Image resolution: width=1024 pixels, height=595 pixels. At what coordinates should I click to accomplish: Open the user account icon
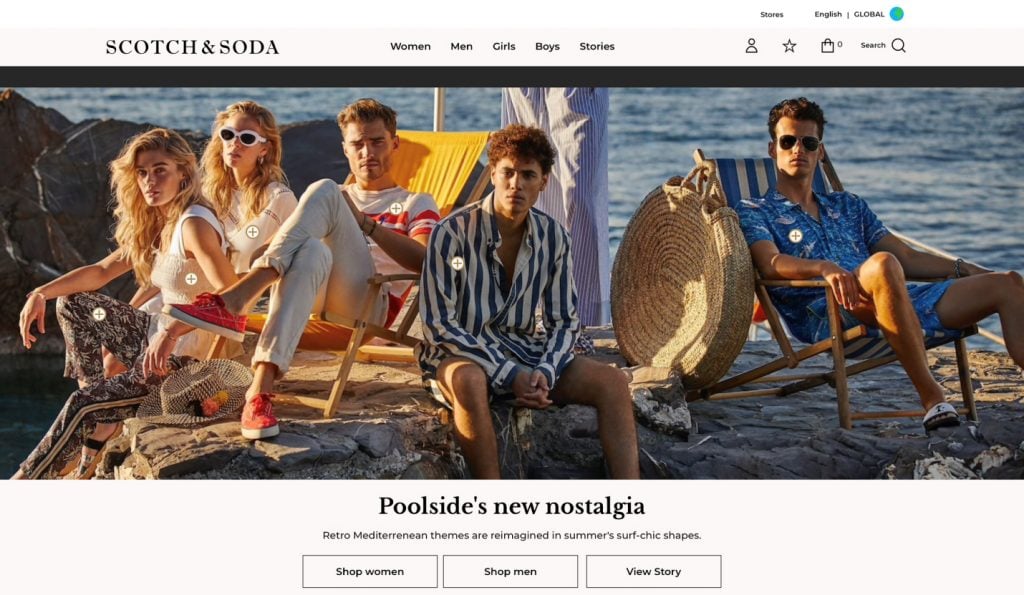tap(751, 46)
